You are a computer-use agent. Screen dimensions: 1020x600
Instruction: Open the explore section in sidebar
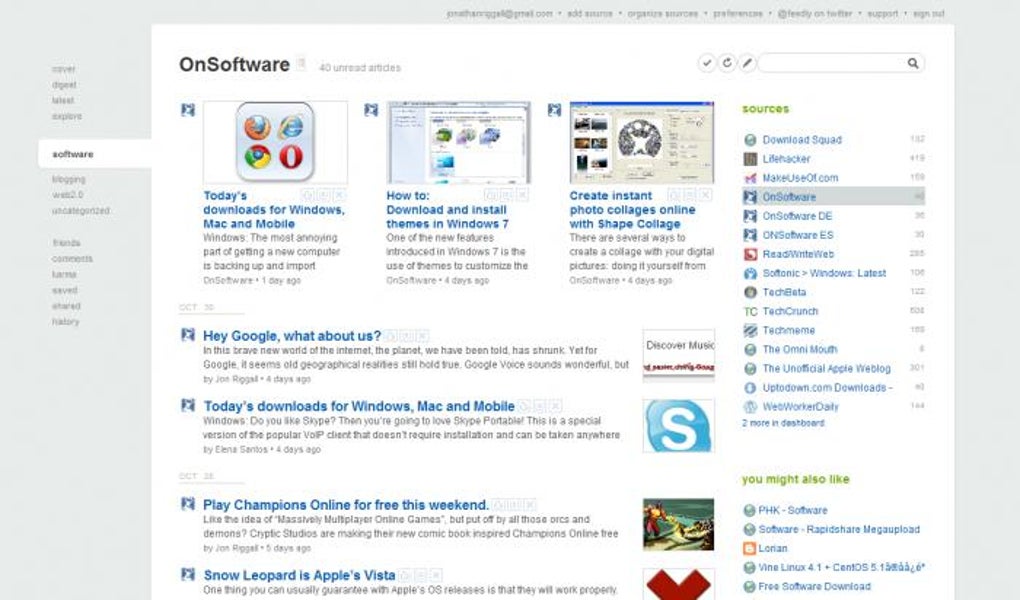(x=67, y=116)
